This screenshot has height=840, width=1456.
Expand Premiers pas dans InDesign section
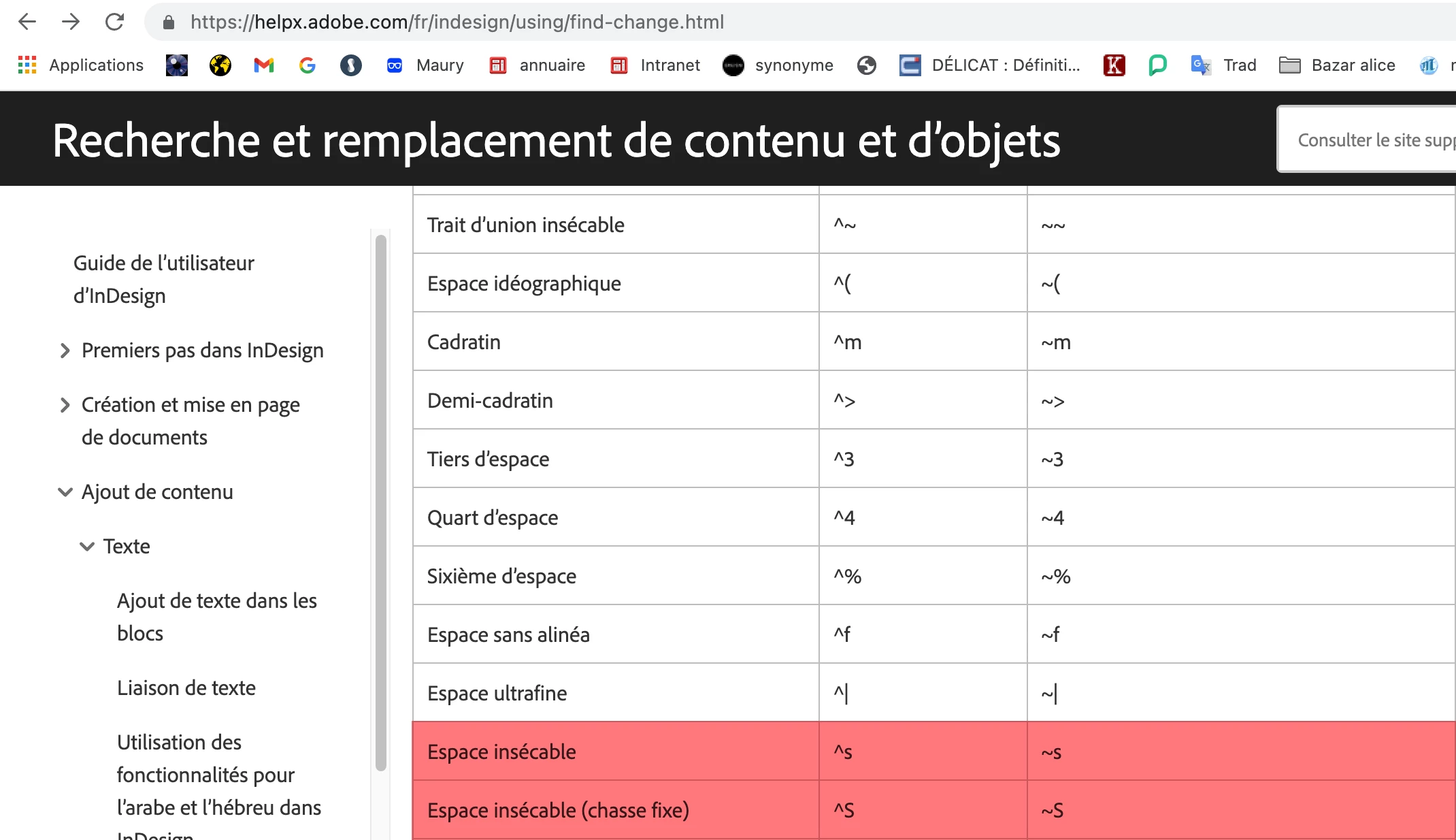[65, 351]
